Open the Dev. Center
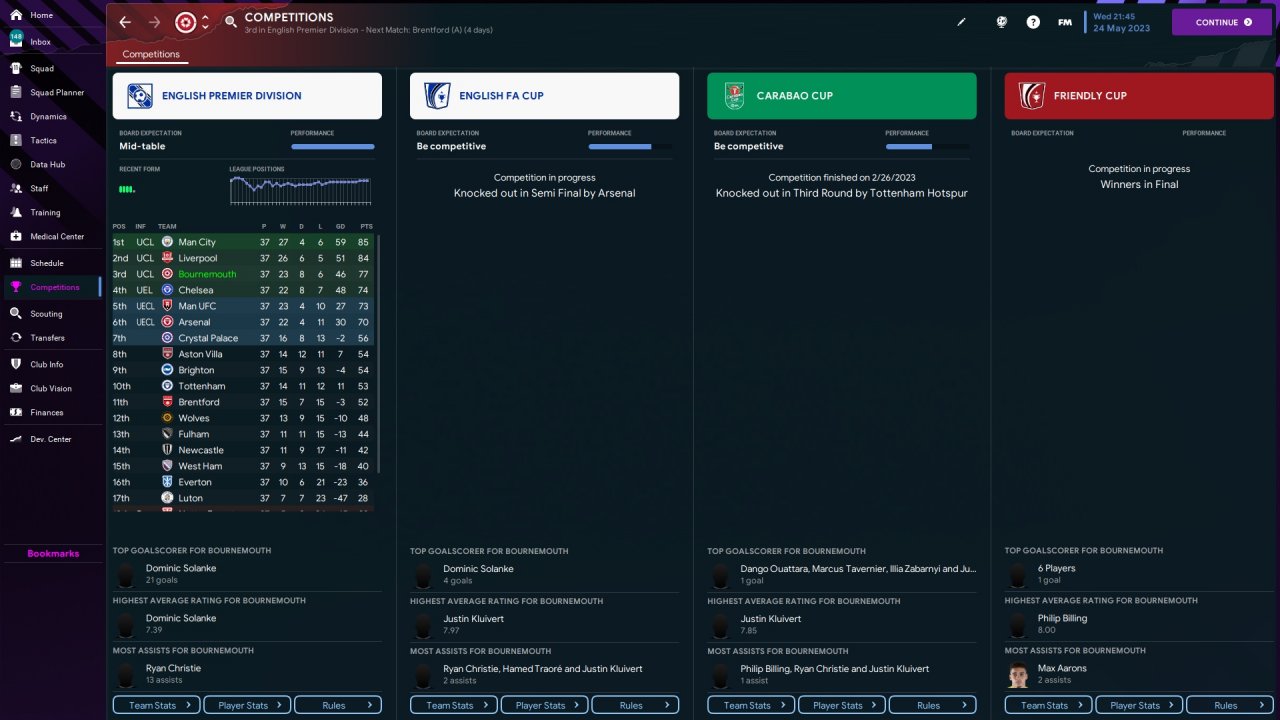This screenshot has height=720, width=1280. [50, 439]
